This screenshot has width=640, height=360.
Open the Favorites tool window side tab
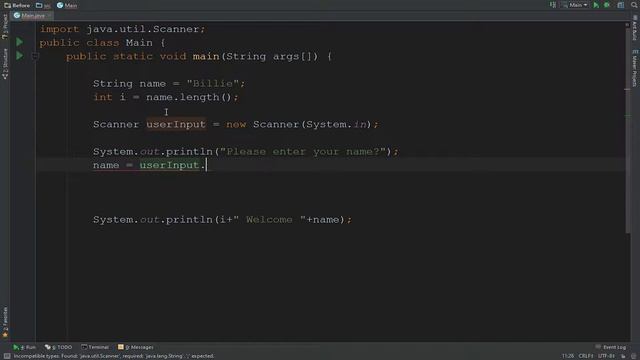[x=5, y=322]
